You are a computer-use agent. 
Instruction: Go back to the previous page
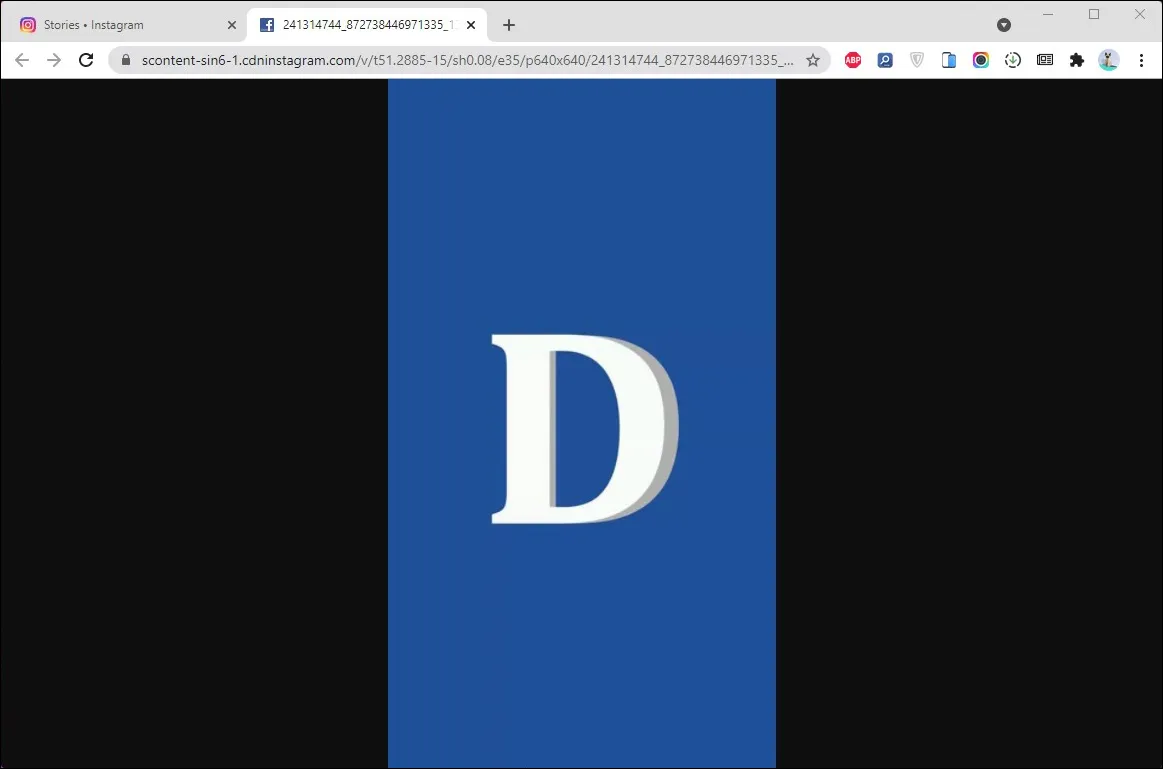tap(22, 60)
